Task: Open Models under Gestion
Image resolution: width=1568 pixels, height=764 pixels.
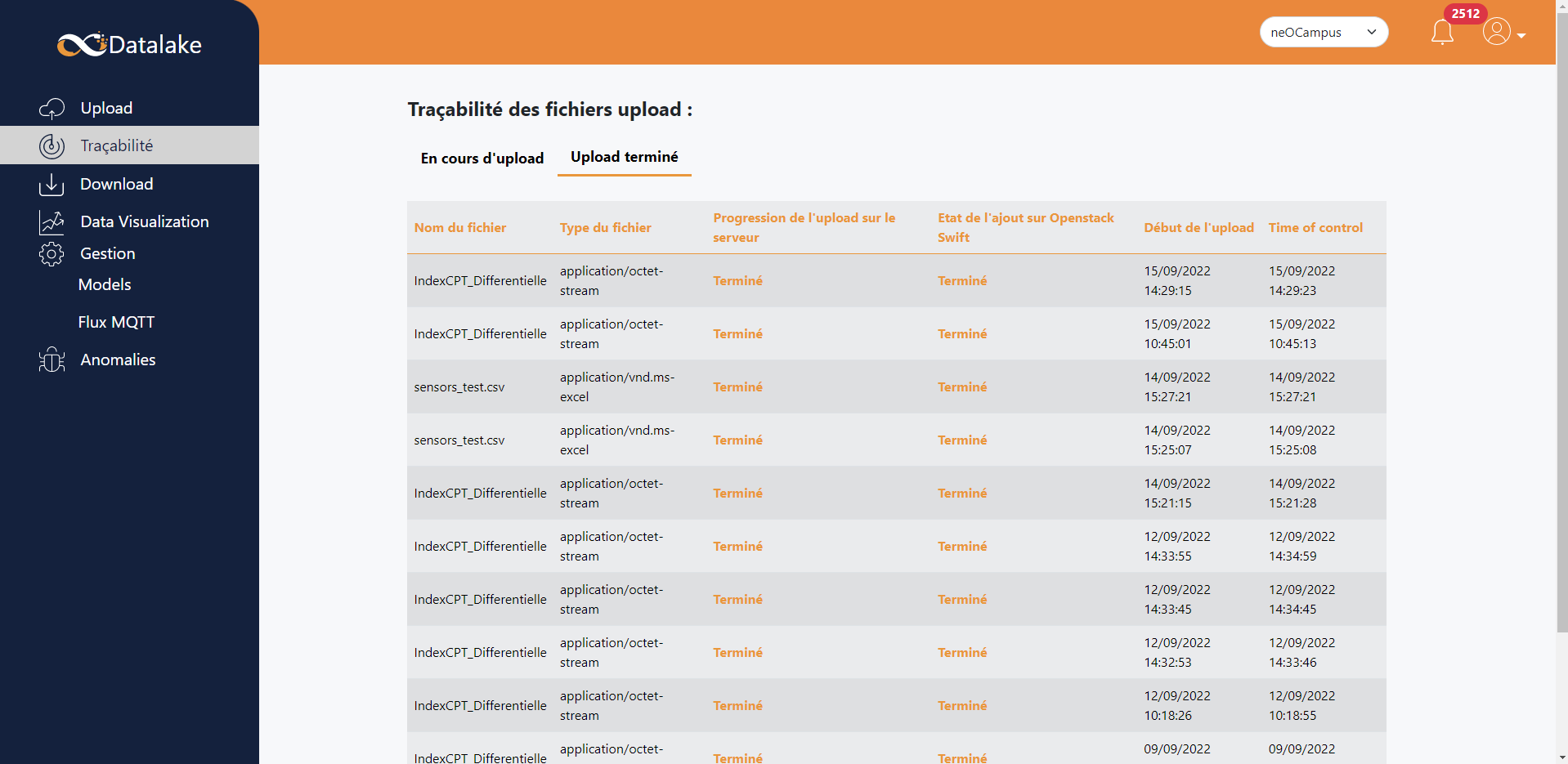Action: (x=105, y=284)
